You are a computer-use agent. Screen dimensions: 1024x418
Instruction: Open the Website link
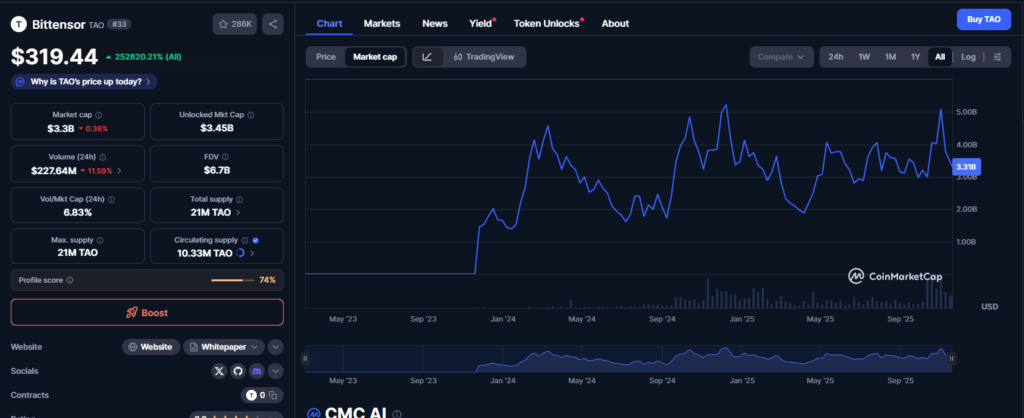[151, 347]
